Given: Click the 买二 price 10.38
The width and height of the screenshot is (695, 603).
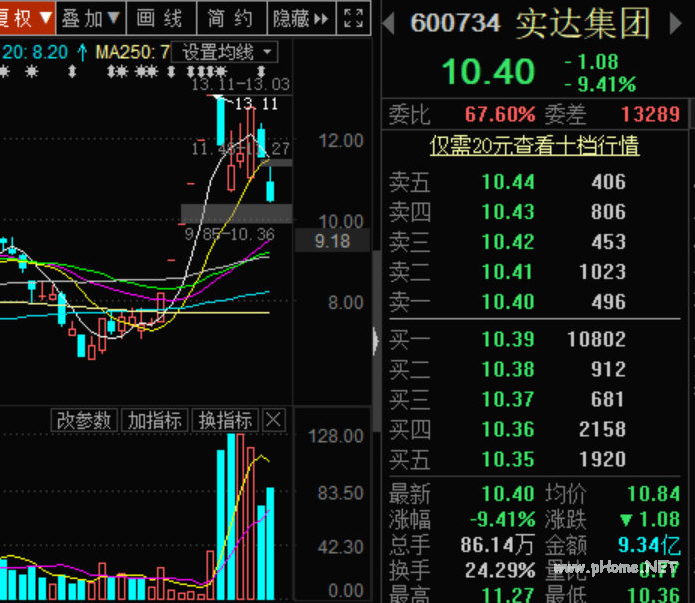Looking at the screenshot, I should 508,369.
